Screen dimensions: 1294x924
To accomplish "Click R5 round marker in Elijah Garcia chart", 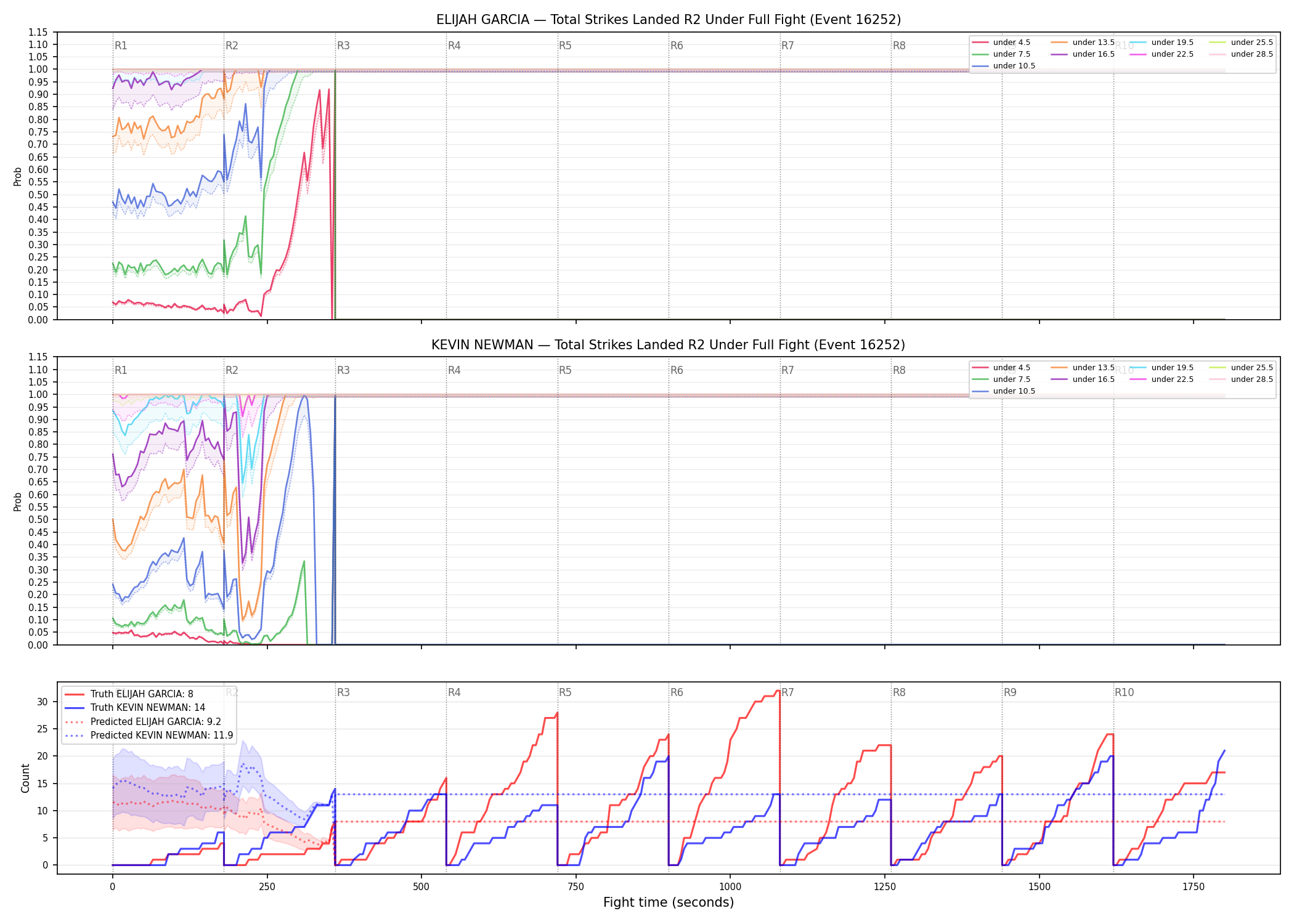I will [x=565, y=46].
